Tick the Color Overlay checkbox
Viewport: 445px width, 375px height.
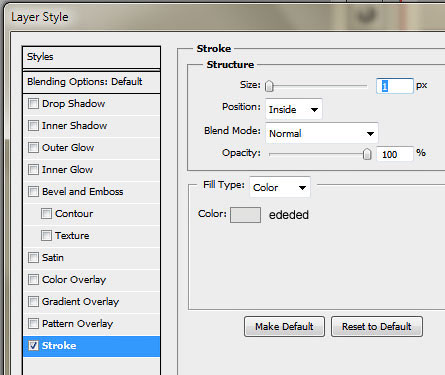(x=33, y=279)
